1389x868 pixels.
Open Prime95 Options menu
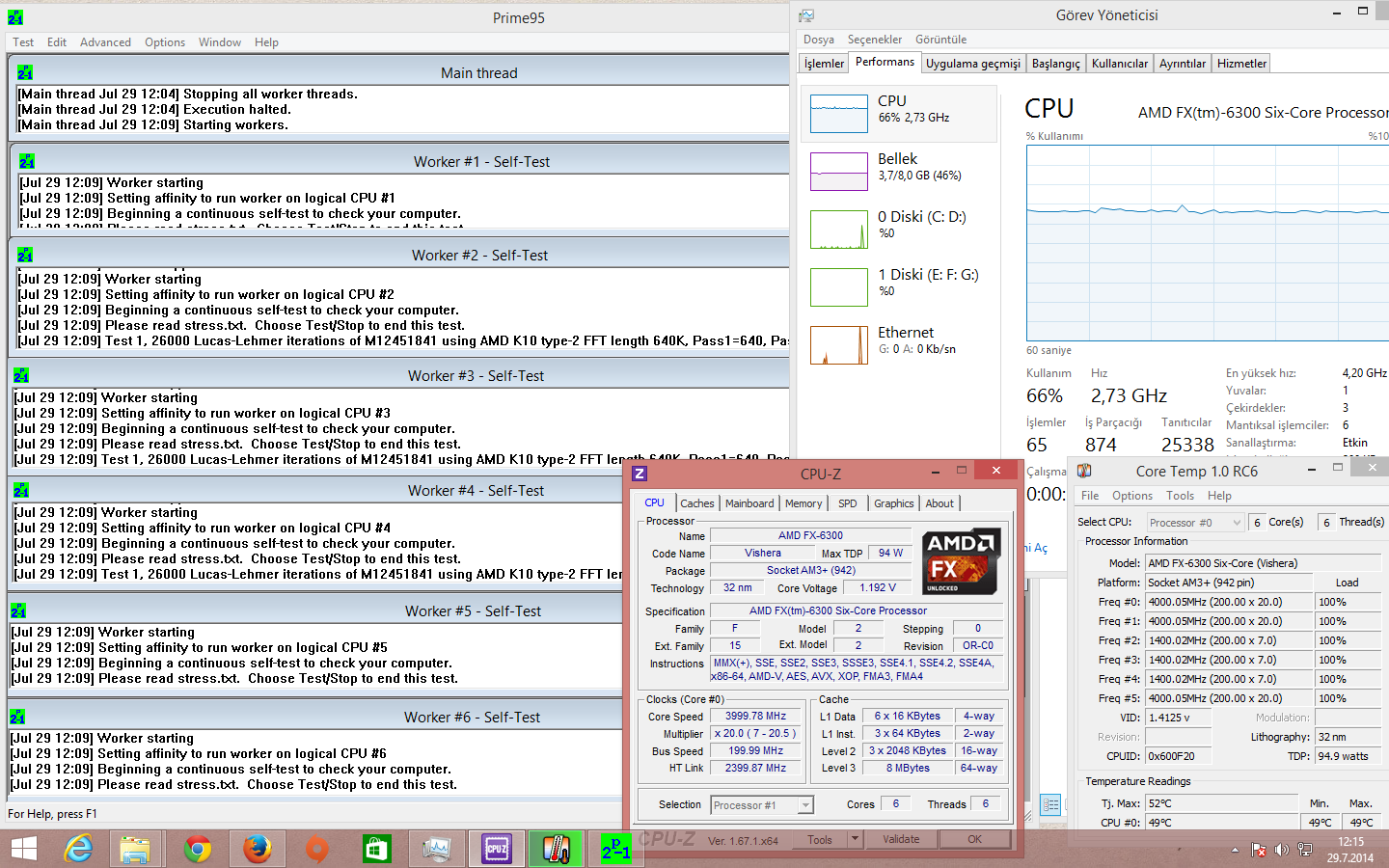tap(165, 42)
